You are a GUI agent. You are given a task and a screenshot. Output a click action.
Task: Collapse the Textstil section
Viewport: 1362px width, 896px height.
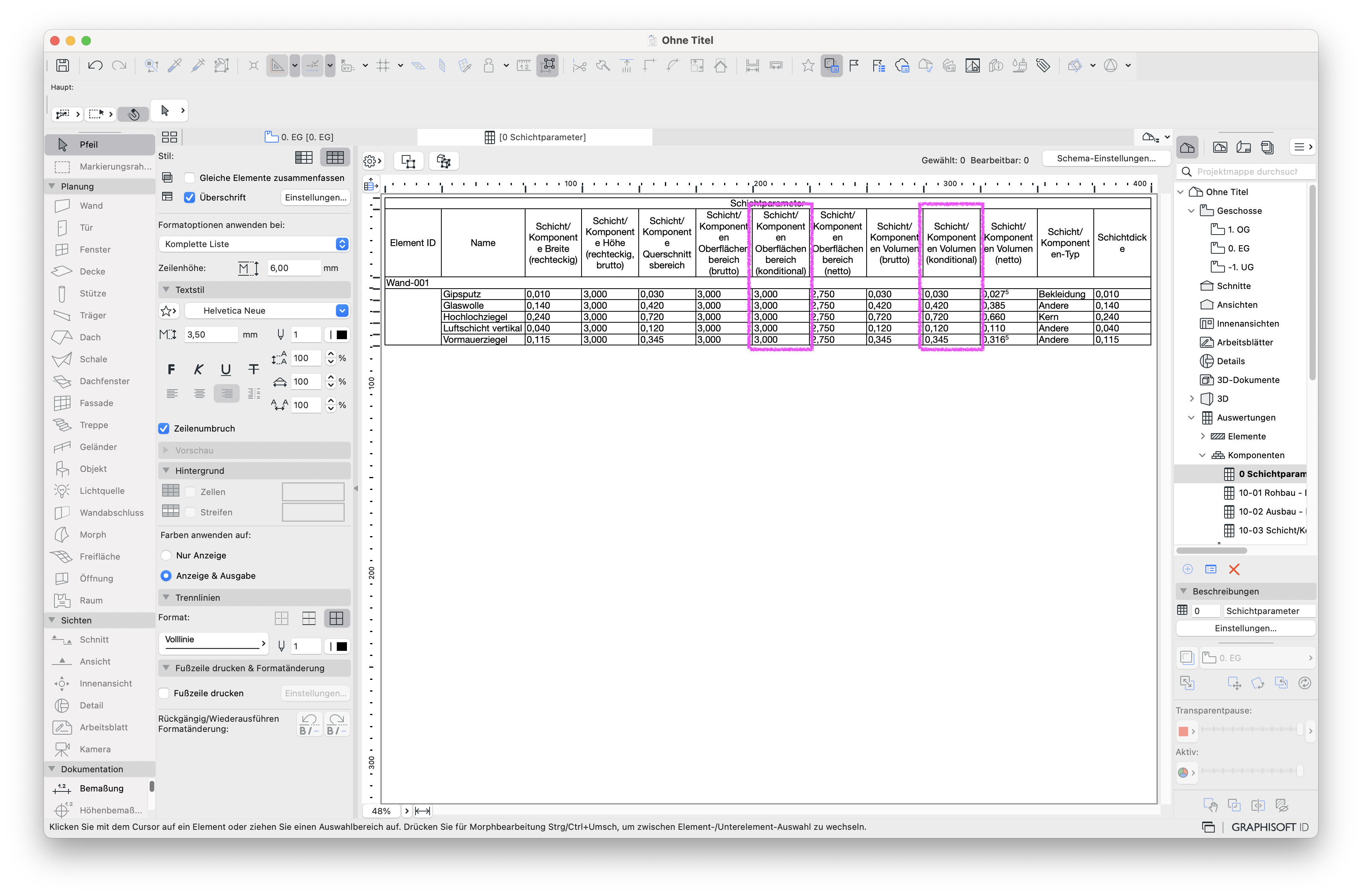click(x=166, y=289)
